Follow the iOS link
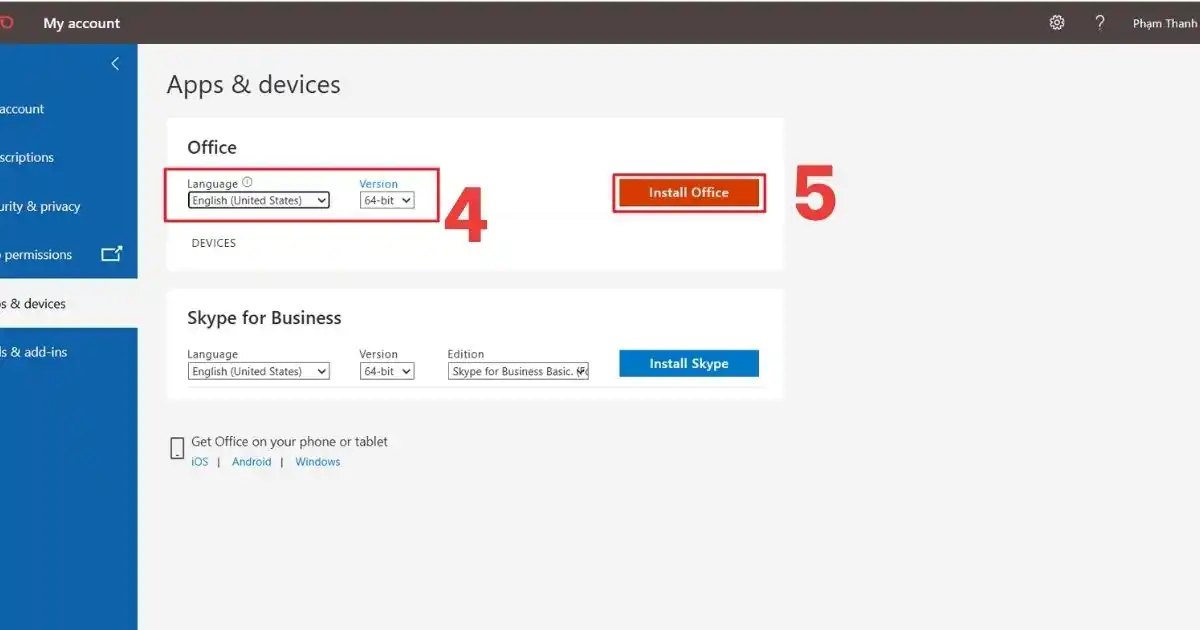 [x=200, y=462]
